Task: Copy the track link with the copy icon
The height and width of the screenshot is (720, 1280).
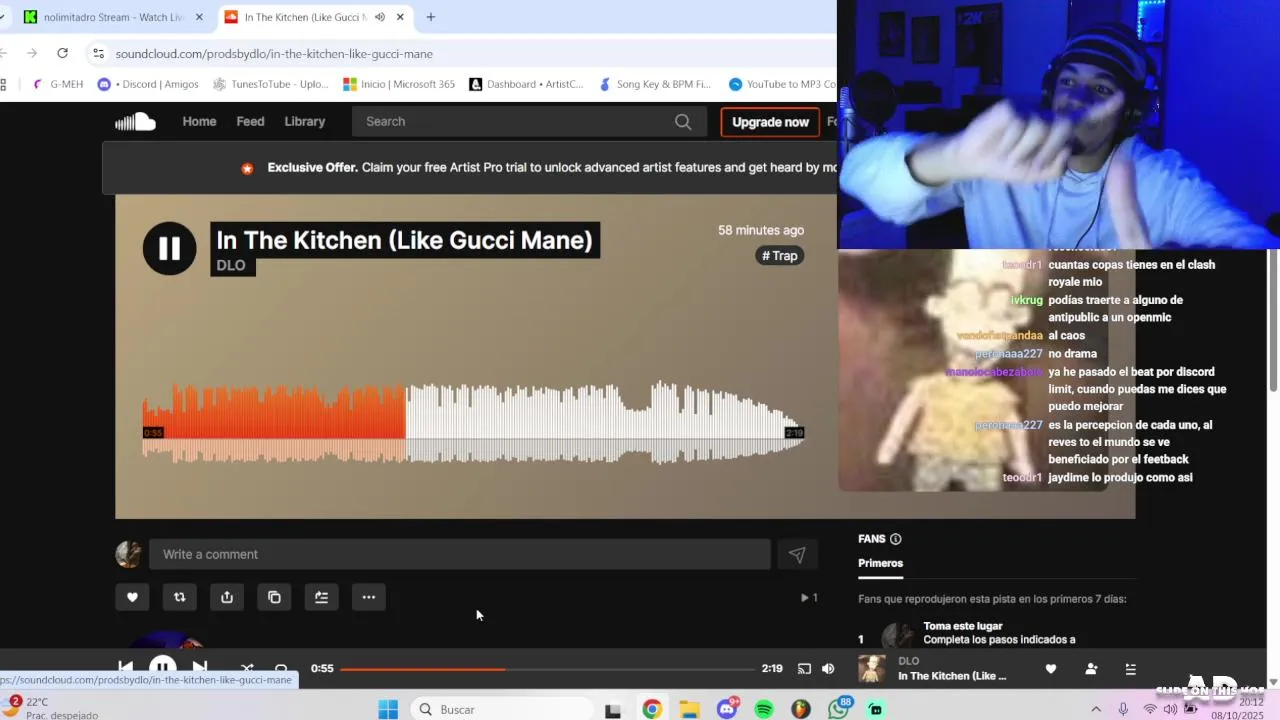Action: [274, 597]
